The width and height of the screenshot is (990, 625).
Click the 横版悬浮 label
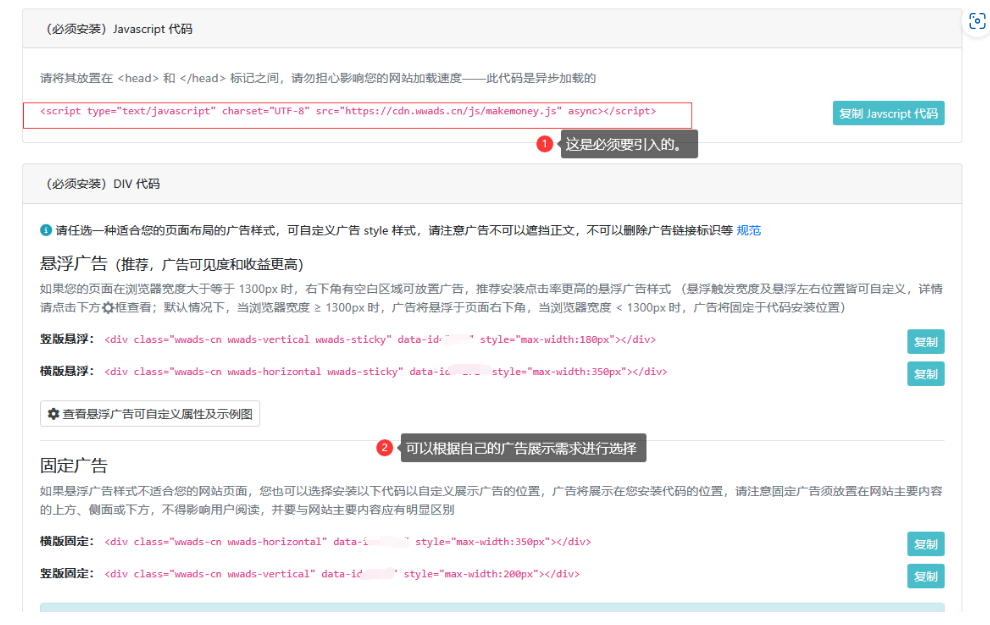pos(67,372)
